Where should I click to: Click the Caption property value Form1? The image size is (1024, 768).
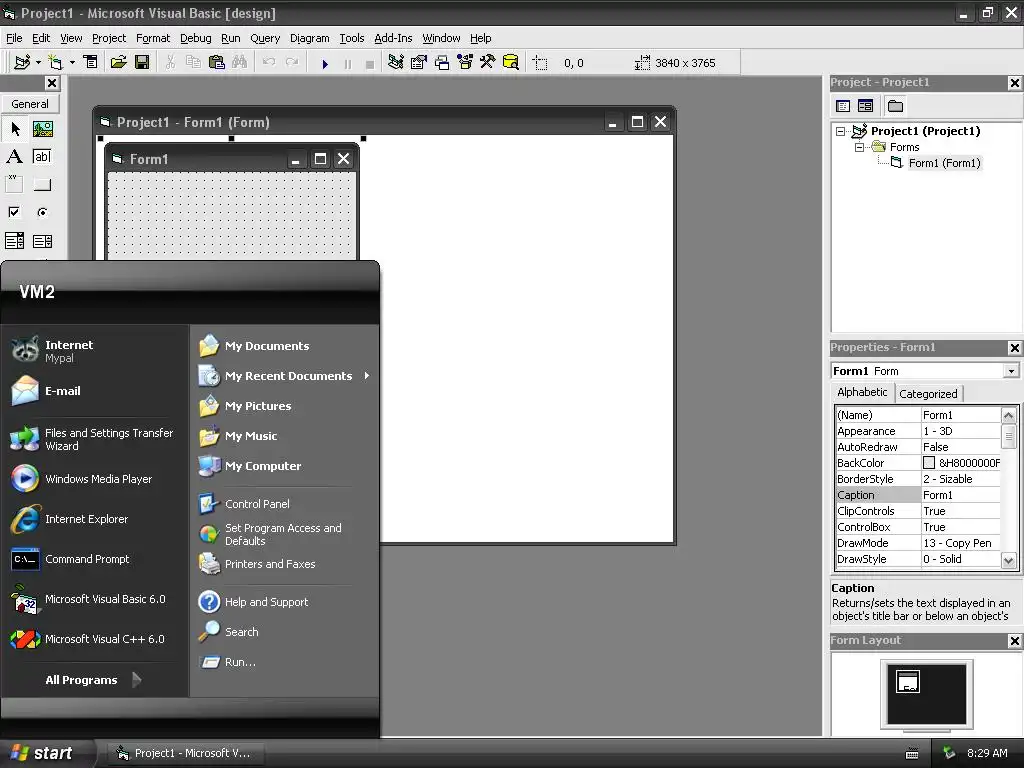tap(960, 495)
